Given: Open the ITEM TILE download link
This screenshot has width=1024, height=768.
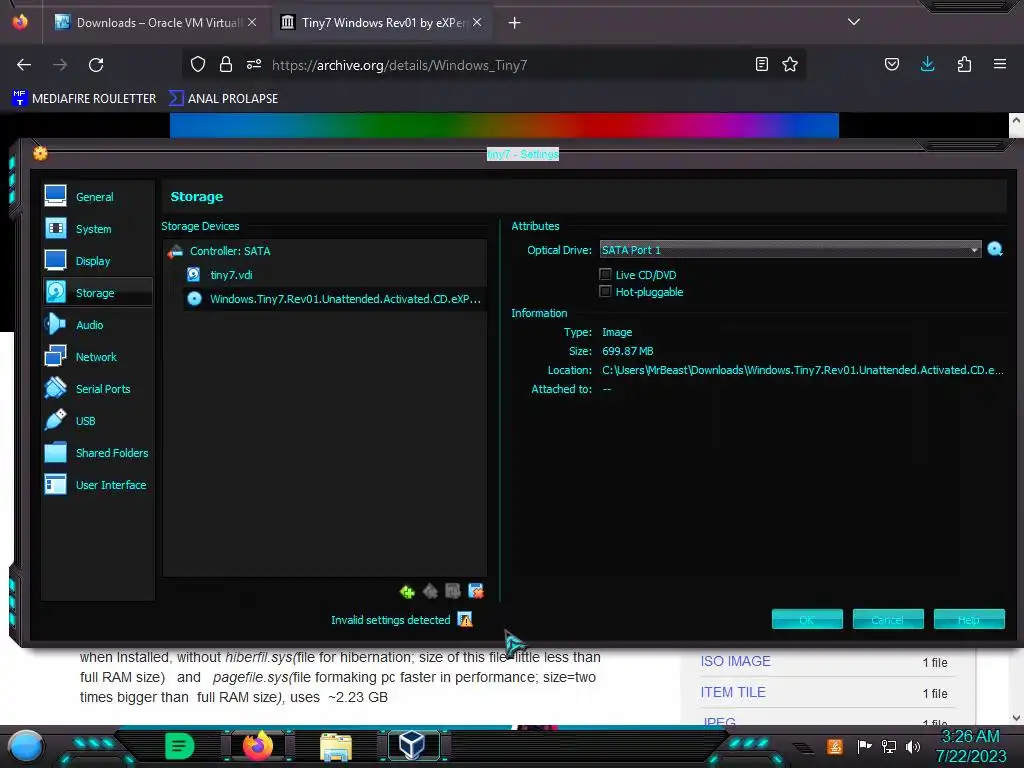Looking at the screenshot, I should (733, 692).
